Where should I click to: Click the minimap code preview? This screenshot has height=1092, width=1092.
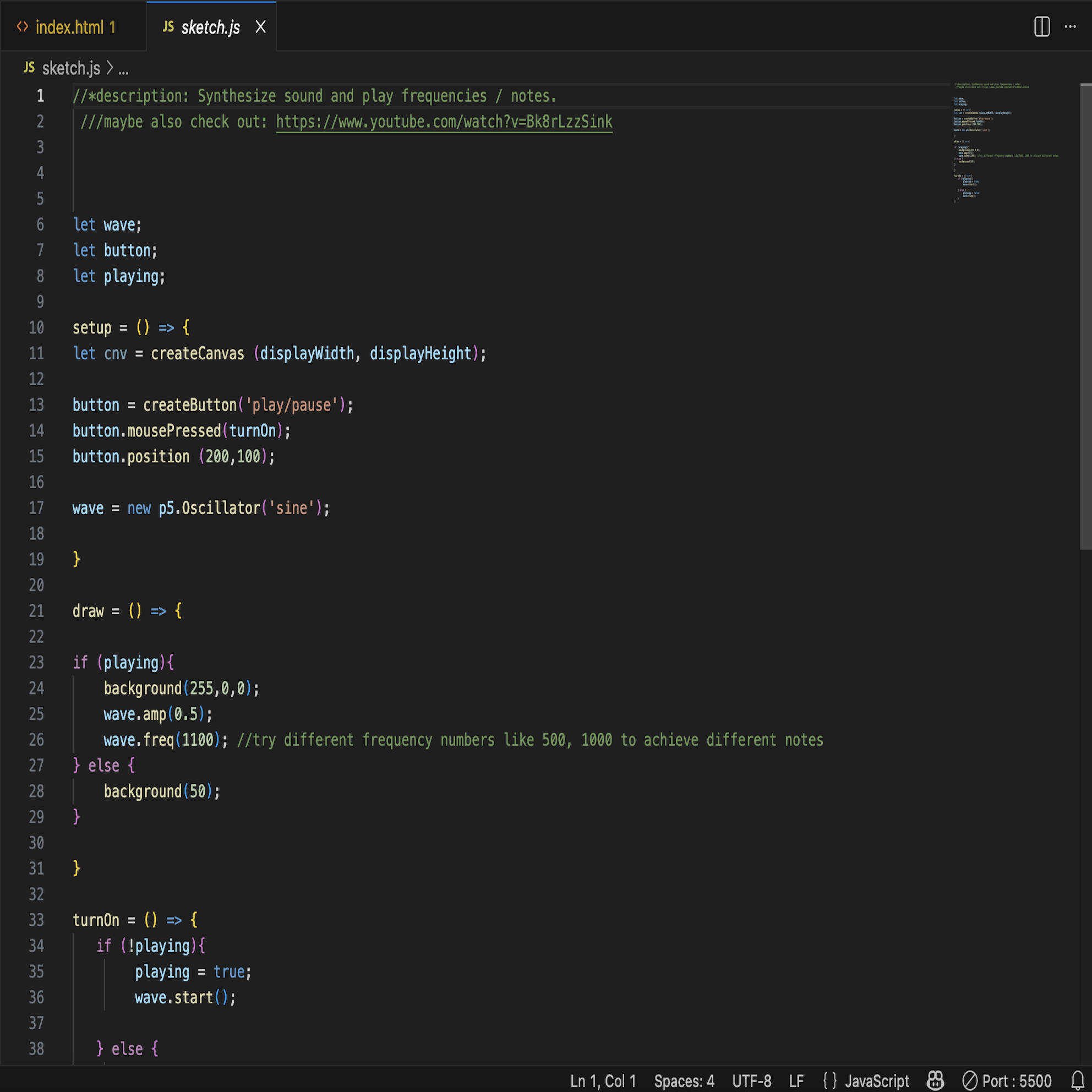[1006, 143]
